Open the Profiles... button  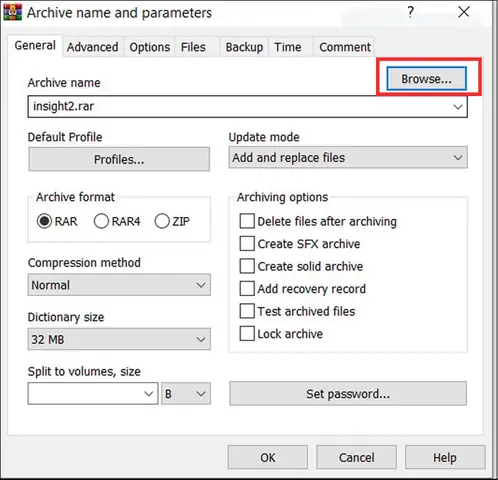[119, 159]
